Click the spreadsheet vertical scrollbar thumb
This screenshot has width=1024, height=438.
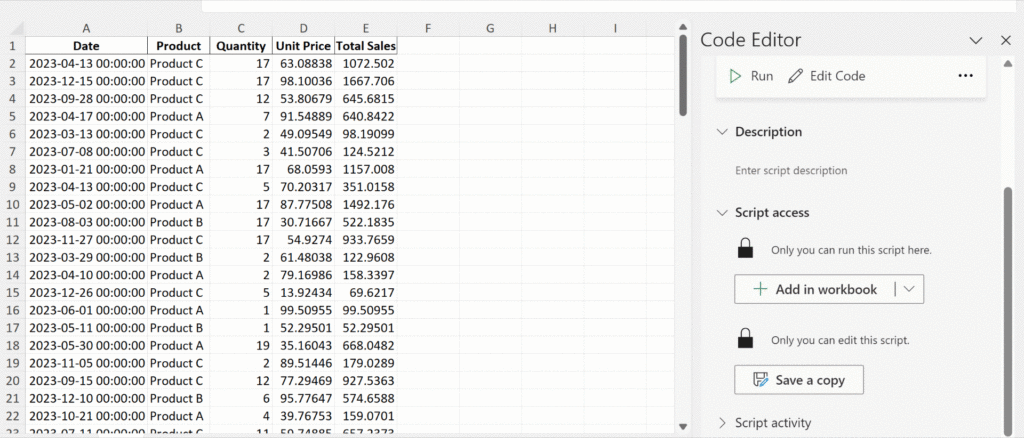[683, 75]
